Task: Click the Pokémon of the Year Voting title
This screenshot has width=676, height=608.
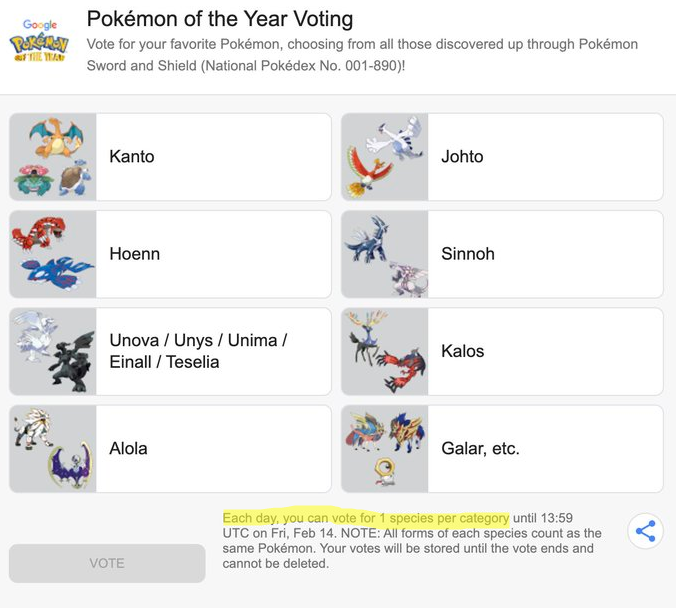Action: (x=220, y=19)
